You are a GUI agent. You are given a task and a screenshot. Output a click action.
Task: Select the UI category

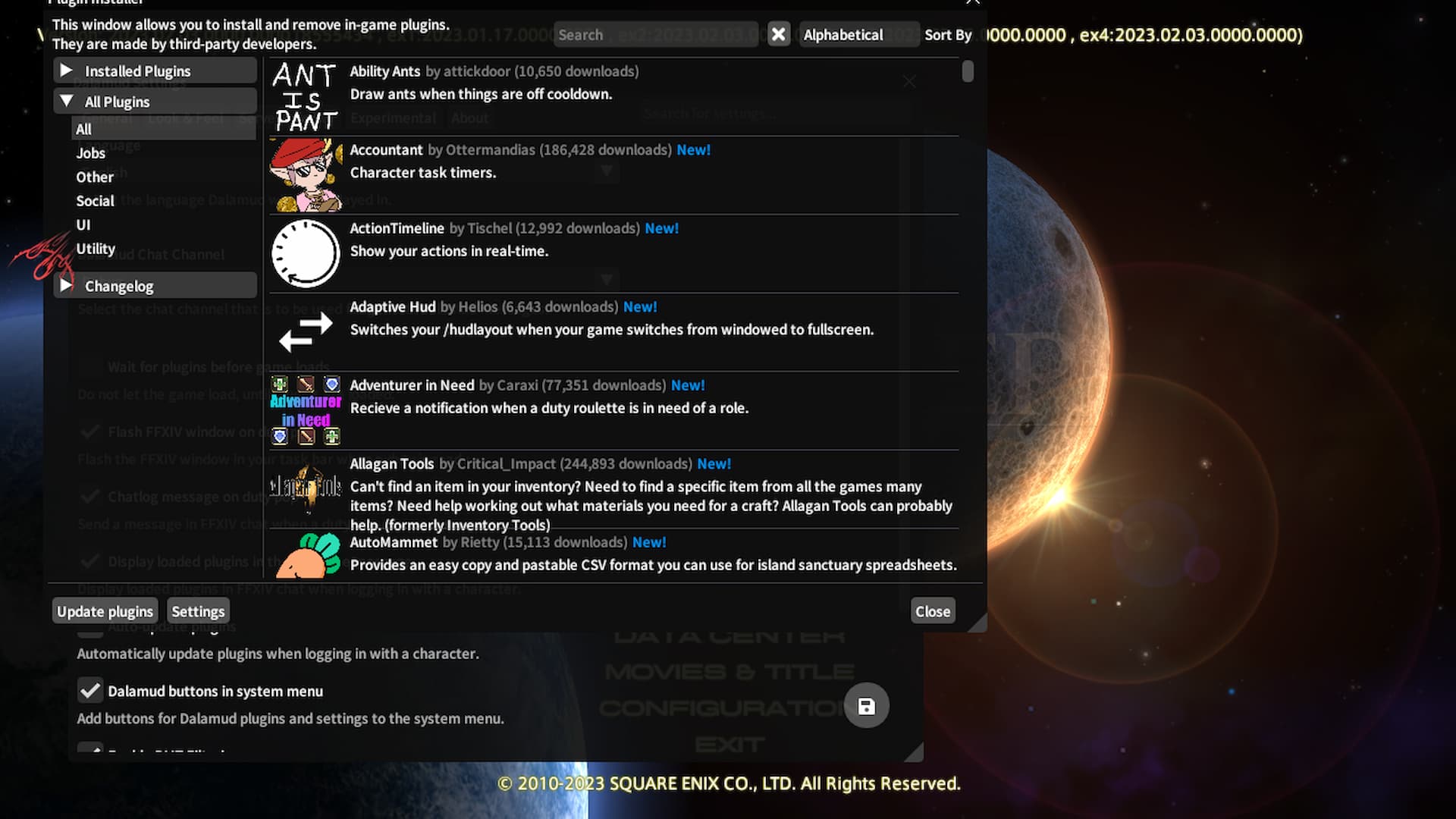pyautogui.click(x=83, y=225)
